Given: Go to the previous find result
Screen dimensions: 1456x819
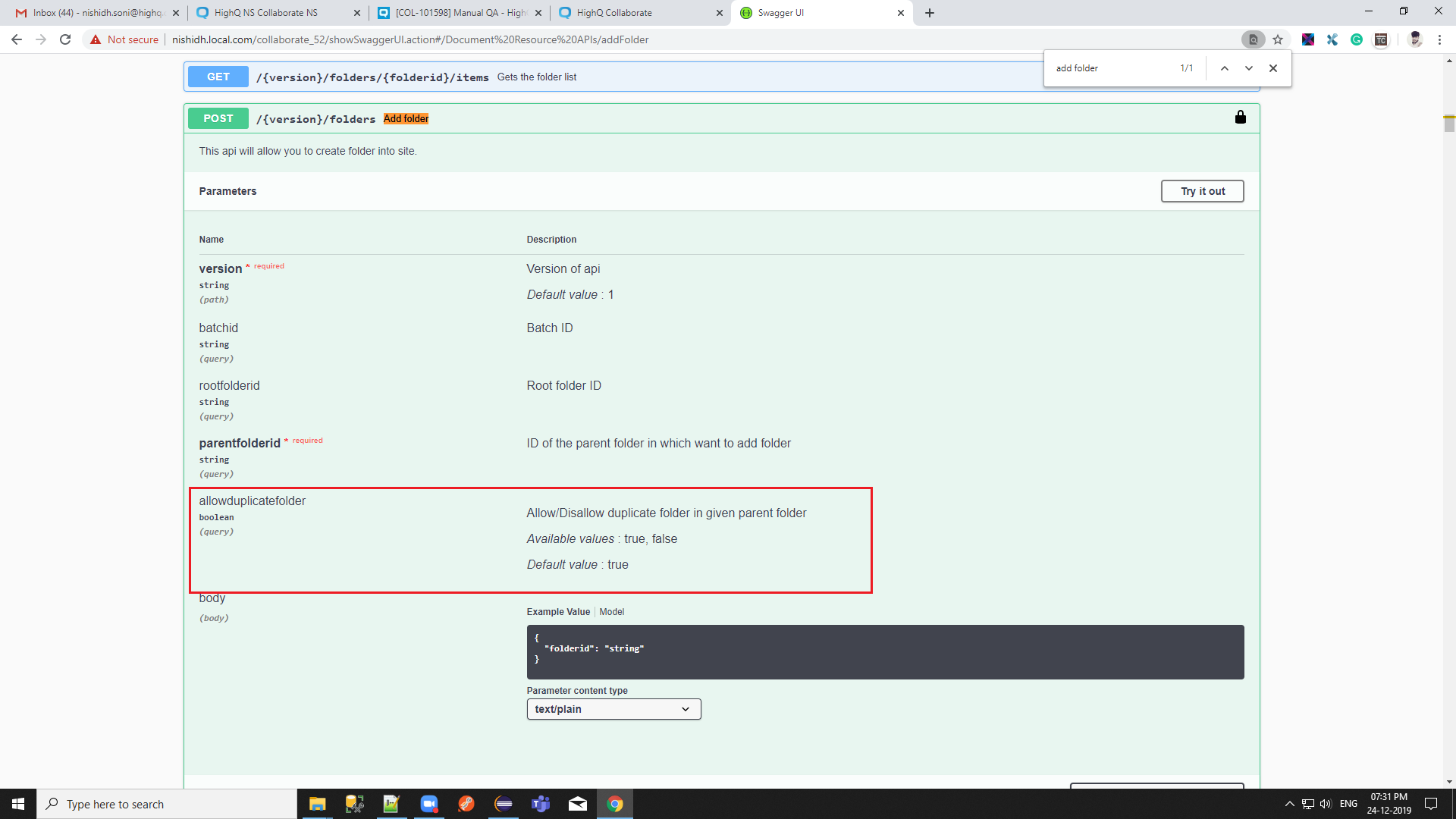Looking at the screenshot, I should point(1224,68).
